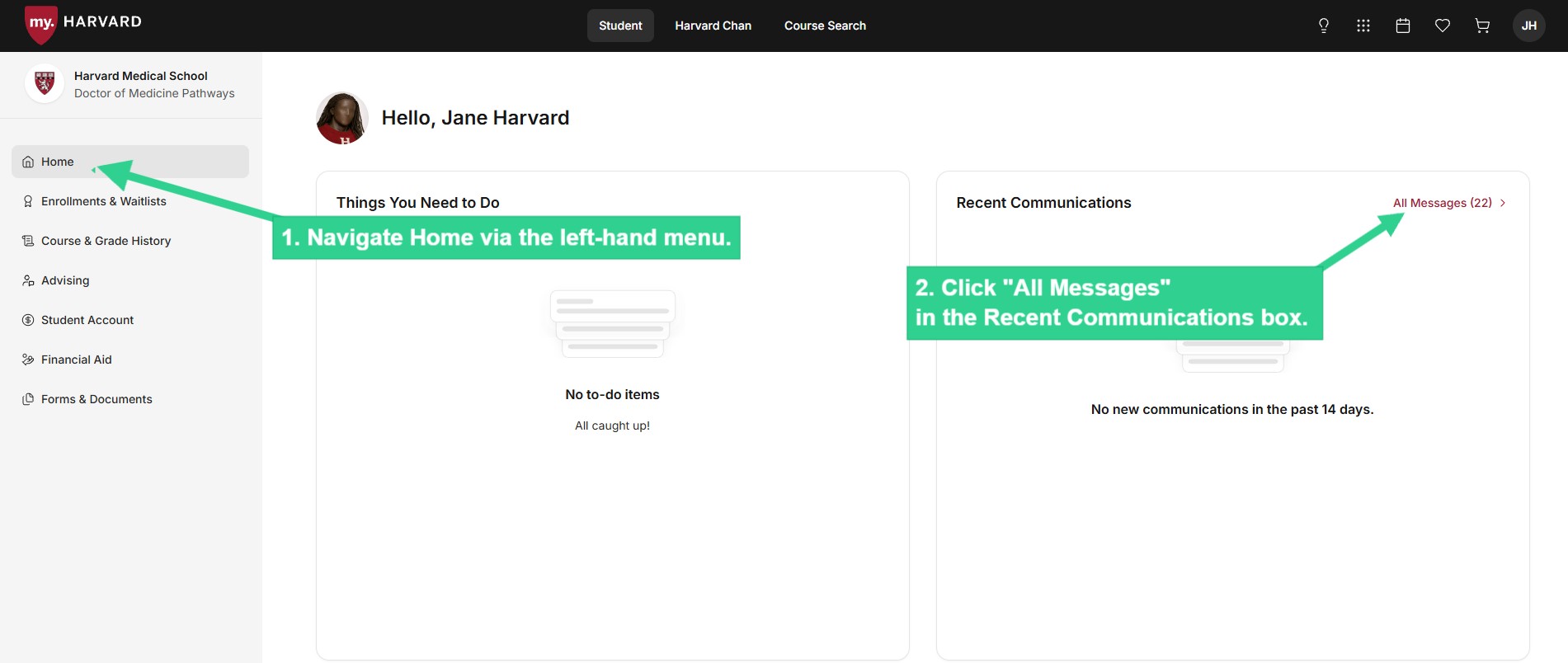Click the Student Account dollar icon
Screen dimensions: 1568x663
[x=28, y=320]
